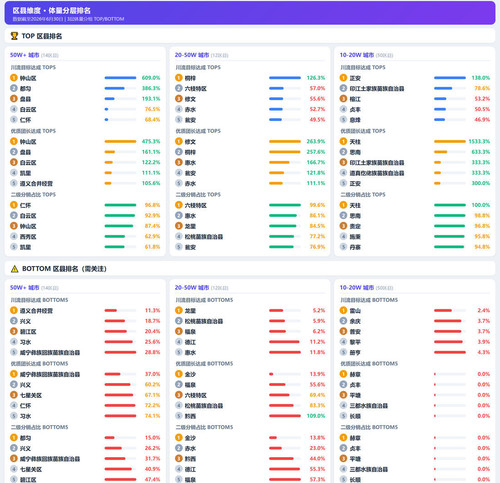Click the rank 1 badge on the 99.6% row

click(179, 205)
